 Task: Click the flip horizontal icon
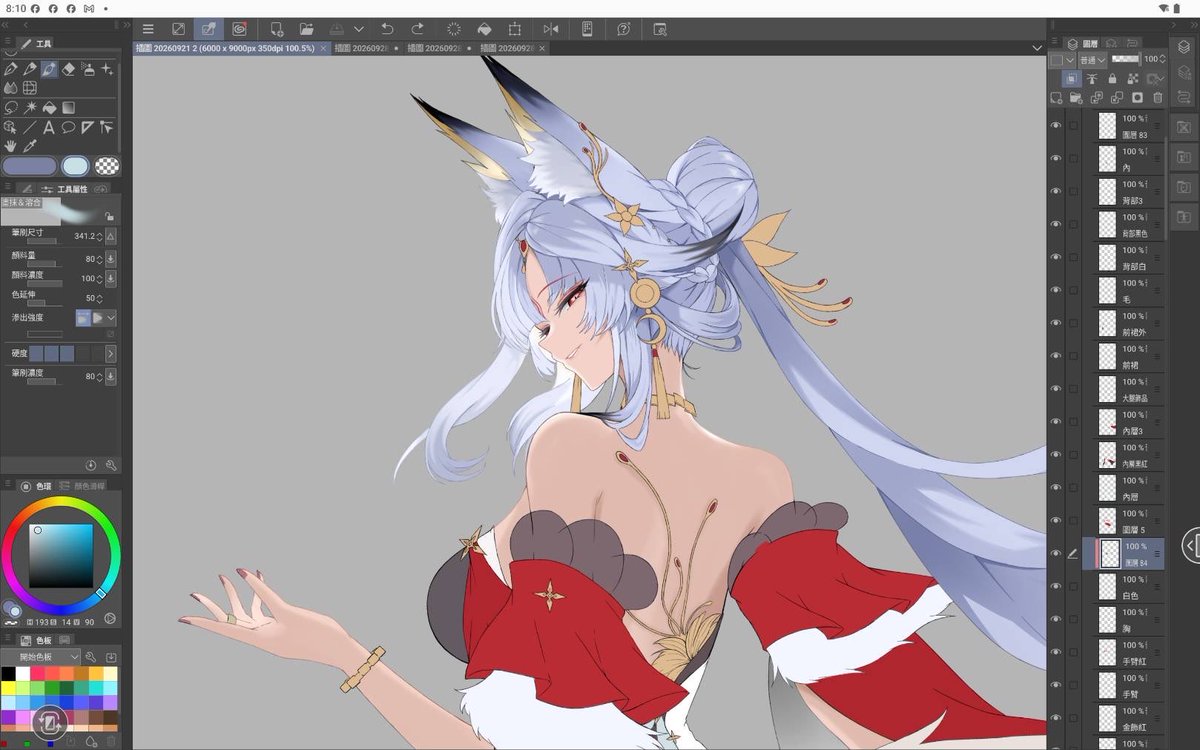[x=550, y=29]
